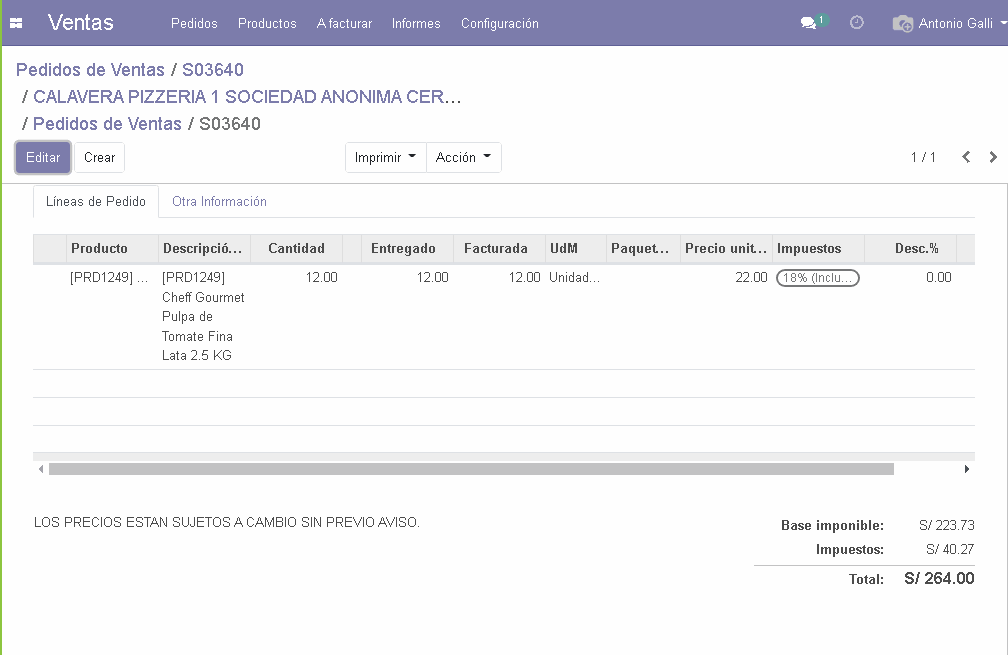Screen dimensions: 1008x655
Task: Click scrollbar right arrow
Action: [967, 469]
